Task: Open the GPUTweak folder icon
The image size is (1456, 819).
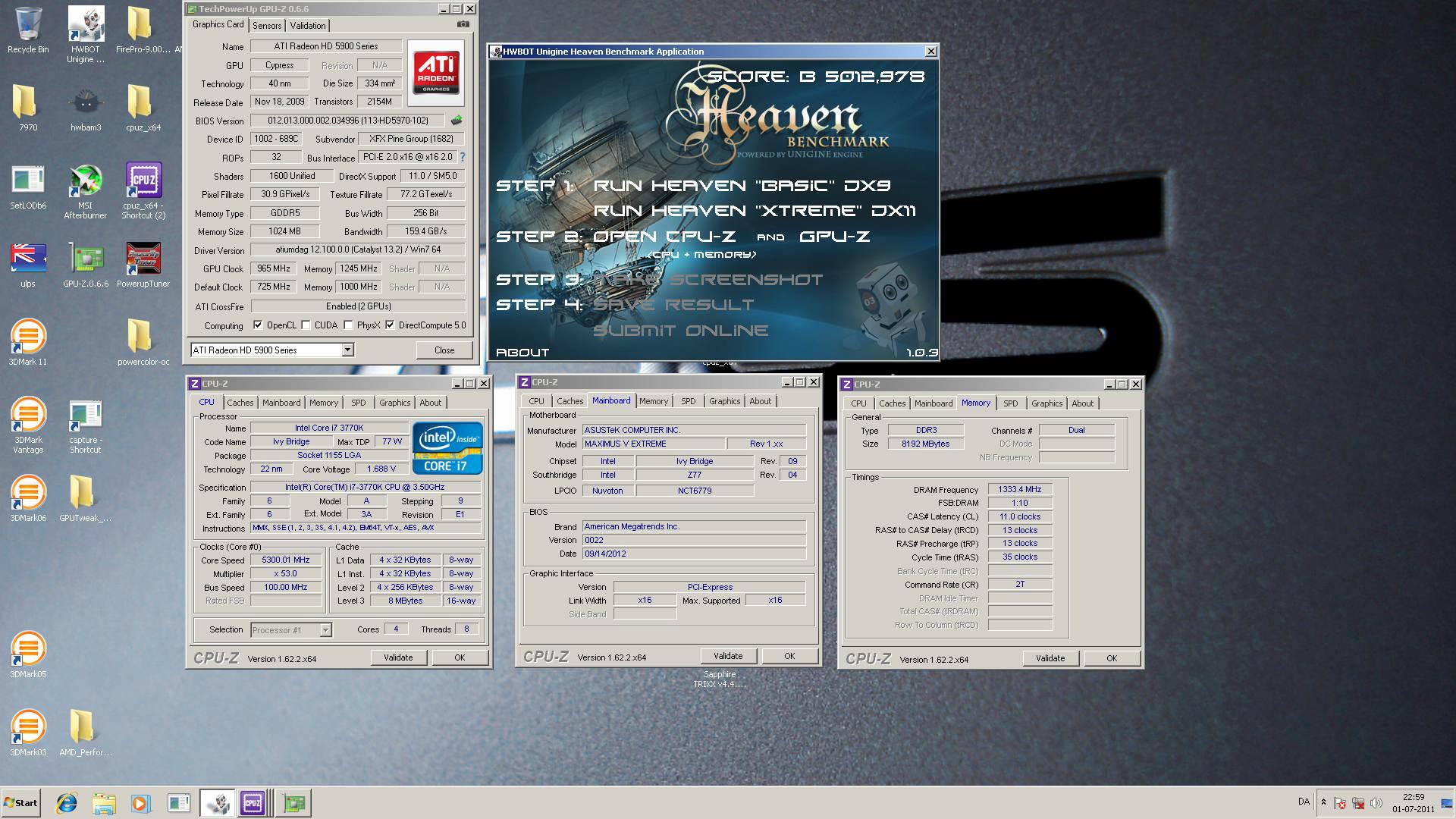Action: point(85,499)
